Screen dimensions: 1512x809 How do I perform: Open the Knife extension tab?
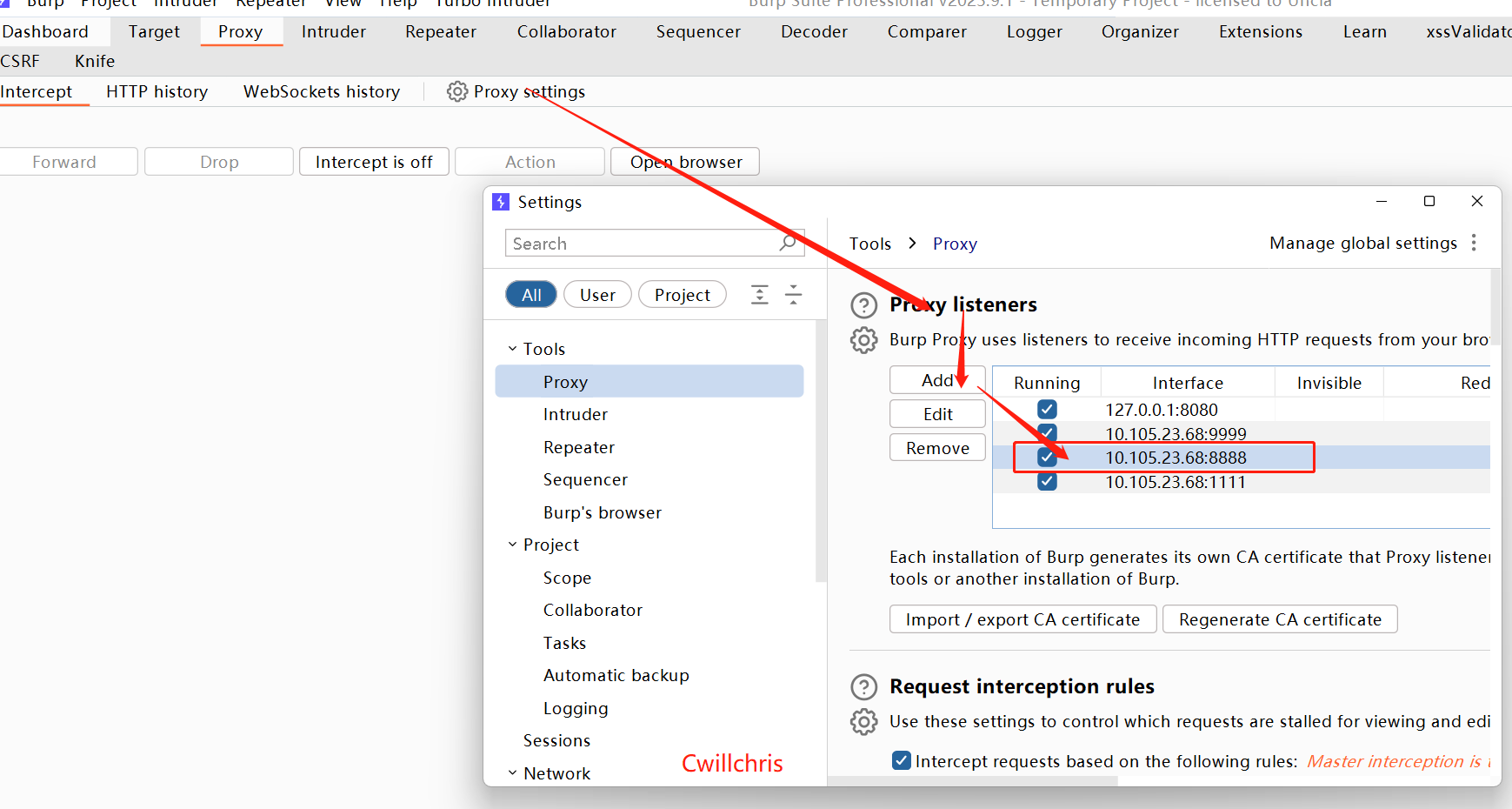click(x=95, y=61)
